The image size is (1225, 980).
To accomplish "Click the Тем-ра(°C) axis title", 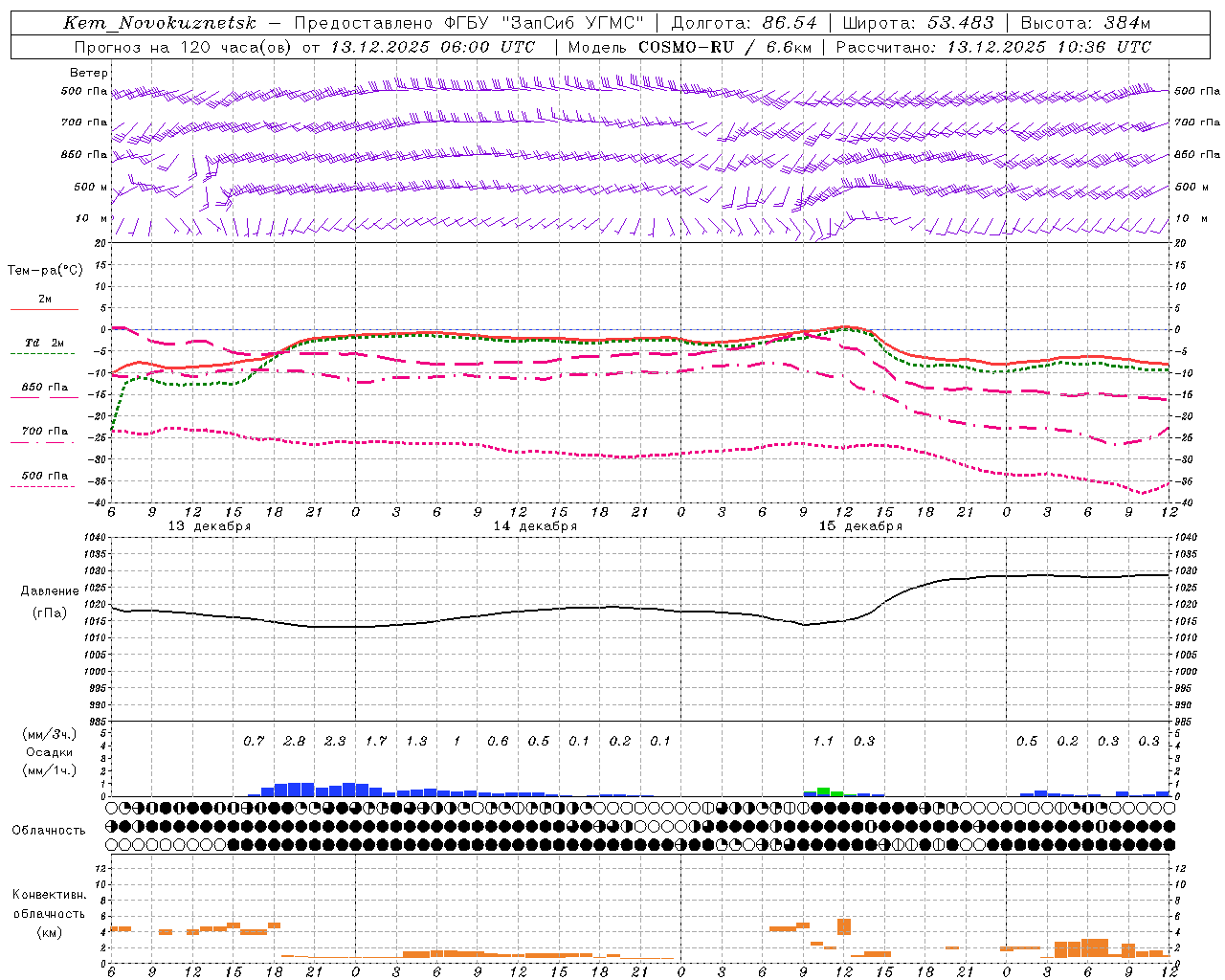I will coord(45,271).
